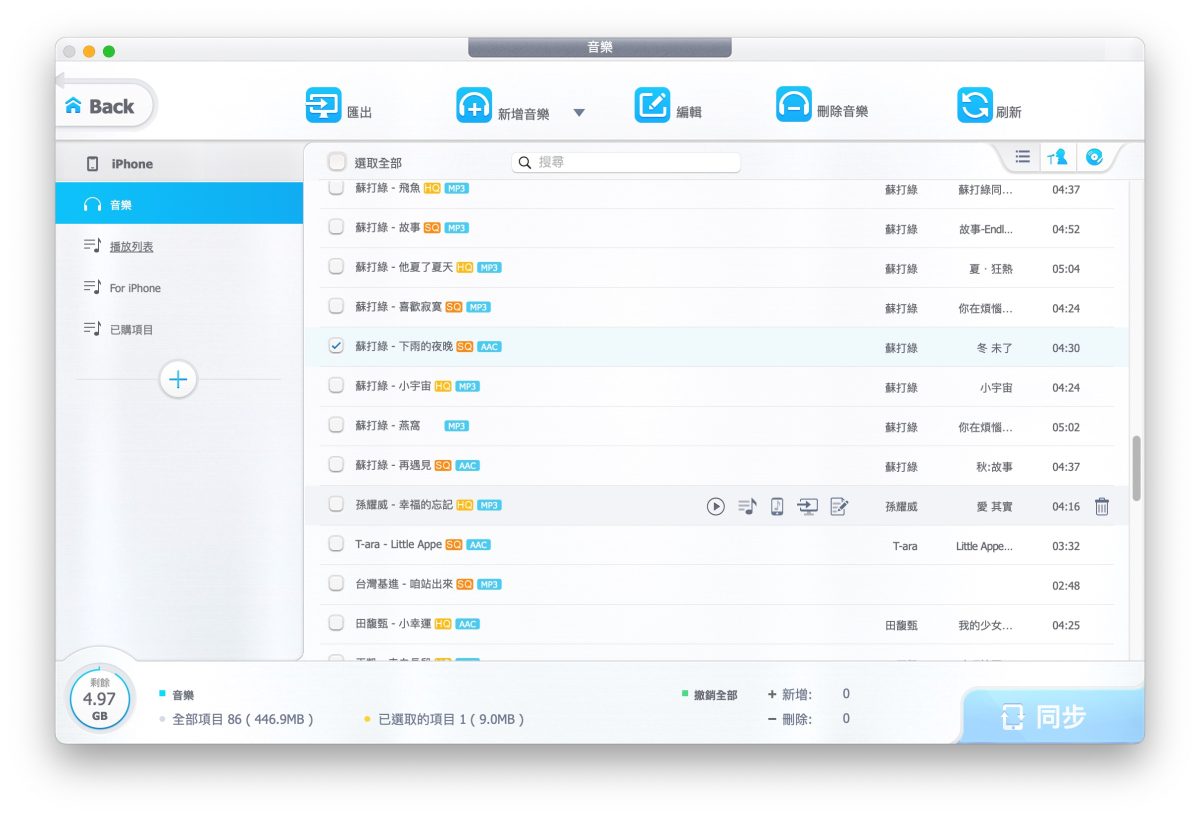Switch to list view icon
The height and width of the screenshot is (817, 1200).
click(x=1022, y=157)
